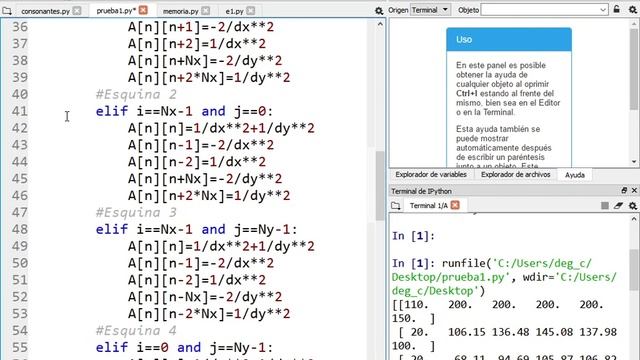Close the Terminal de IPython pane
The width and height of the screenshot is (640, 360).
(x=634, y=191)
